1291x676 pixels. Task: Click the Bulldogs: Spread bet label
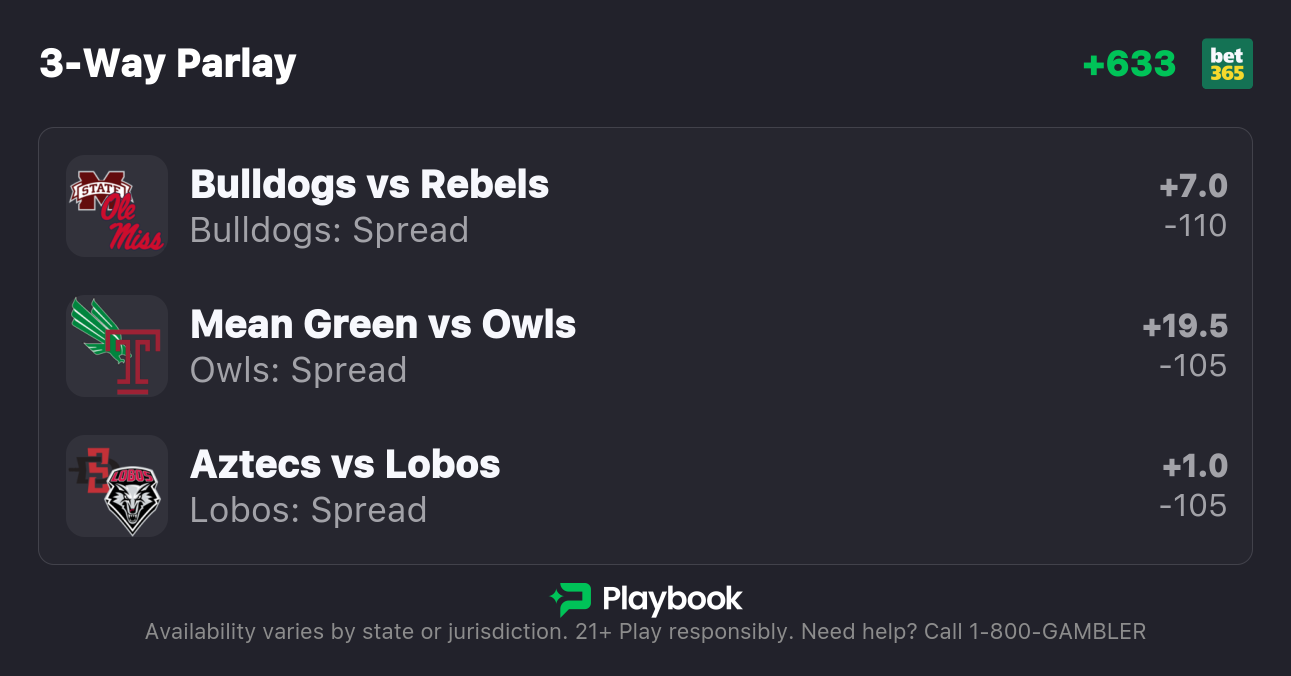point(329,230)
